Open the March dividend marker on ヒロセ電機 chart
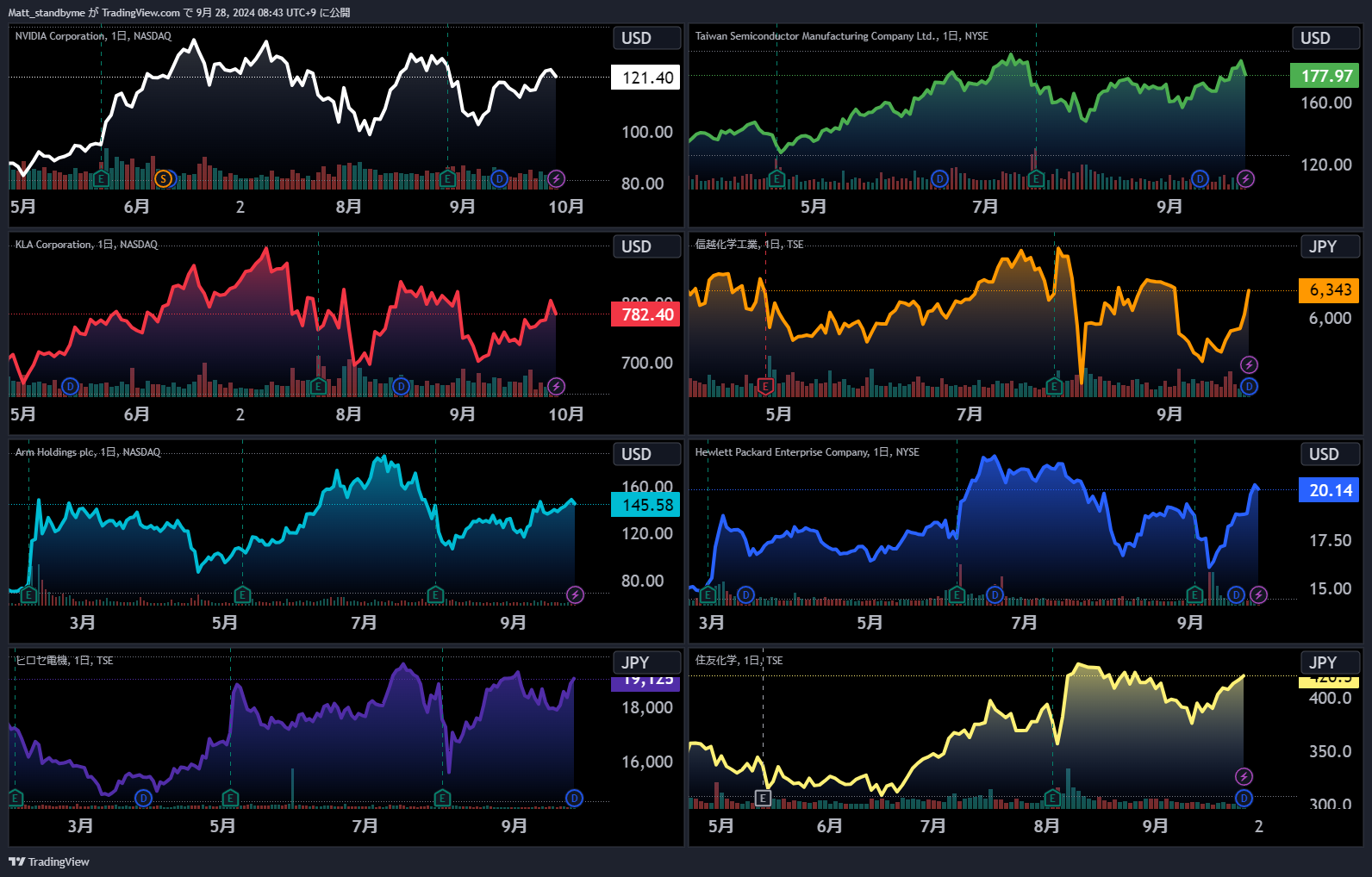 coord(143,799)
